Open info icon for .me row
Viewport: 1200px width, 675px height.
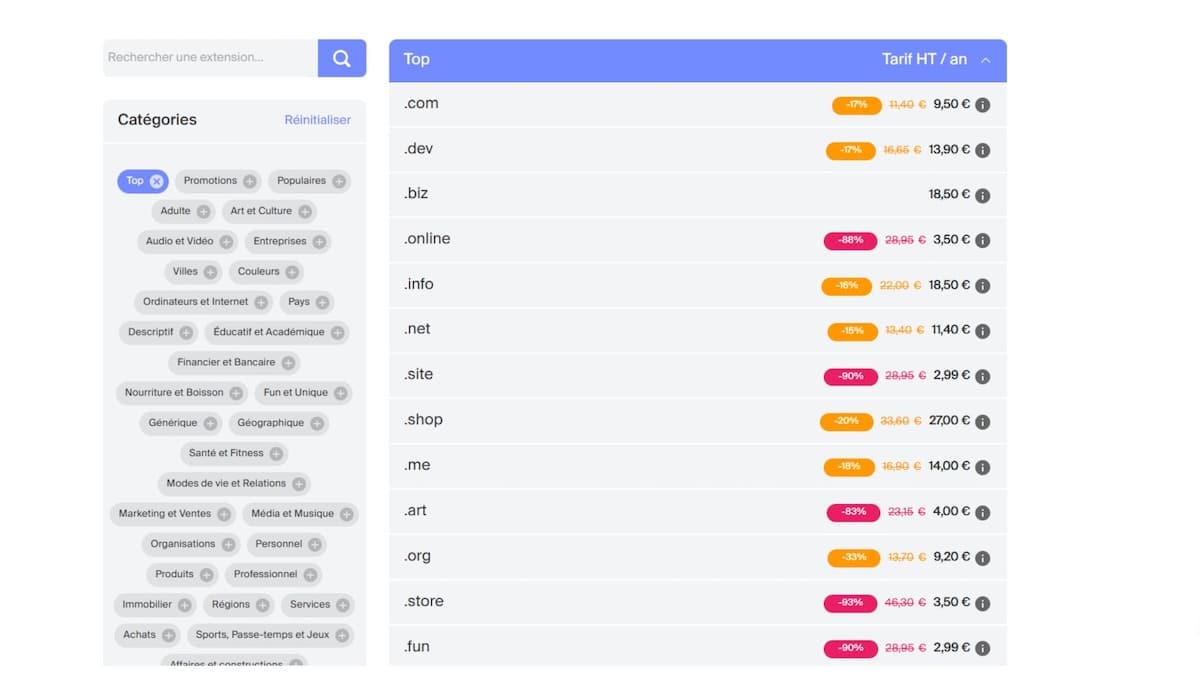[x=983, y=467]
